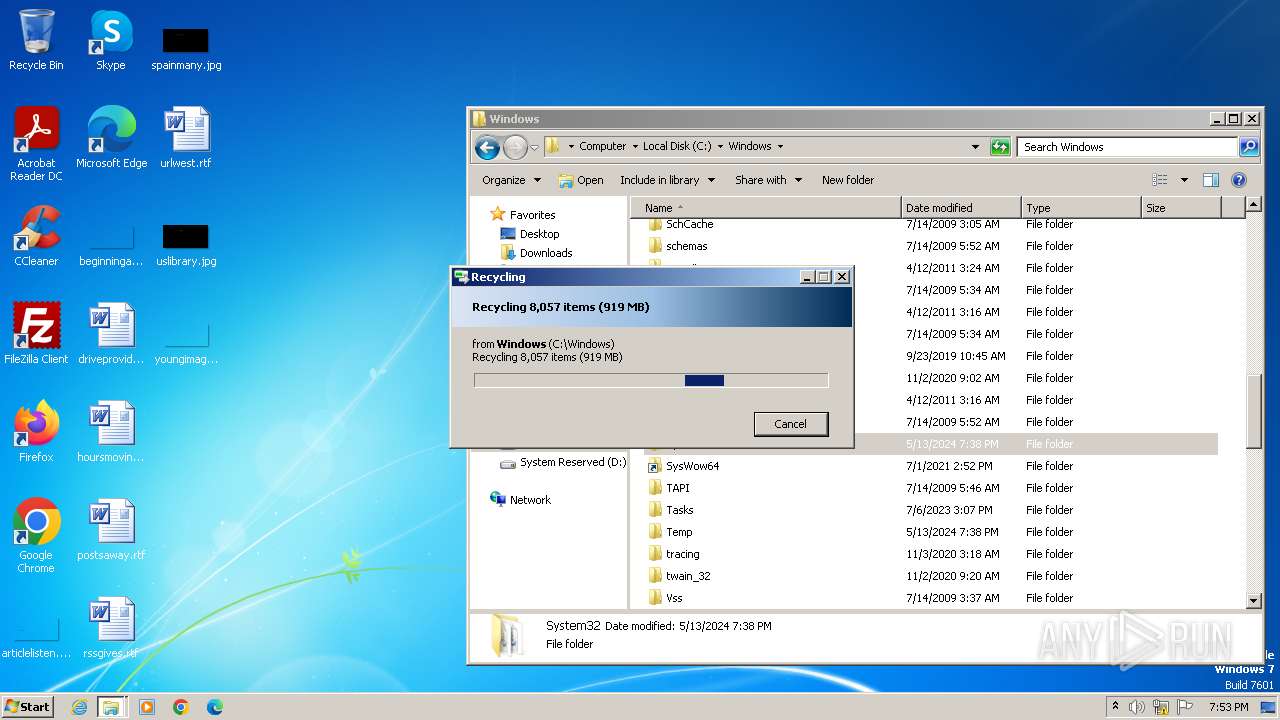Click the recycling progress bar
The width and height of the screenshot is (1280, 720).
tap(651, 380)
